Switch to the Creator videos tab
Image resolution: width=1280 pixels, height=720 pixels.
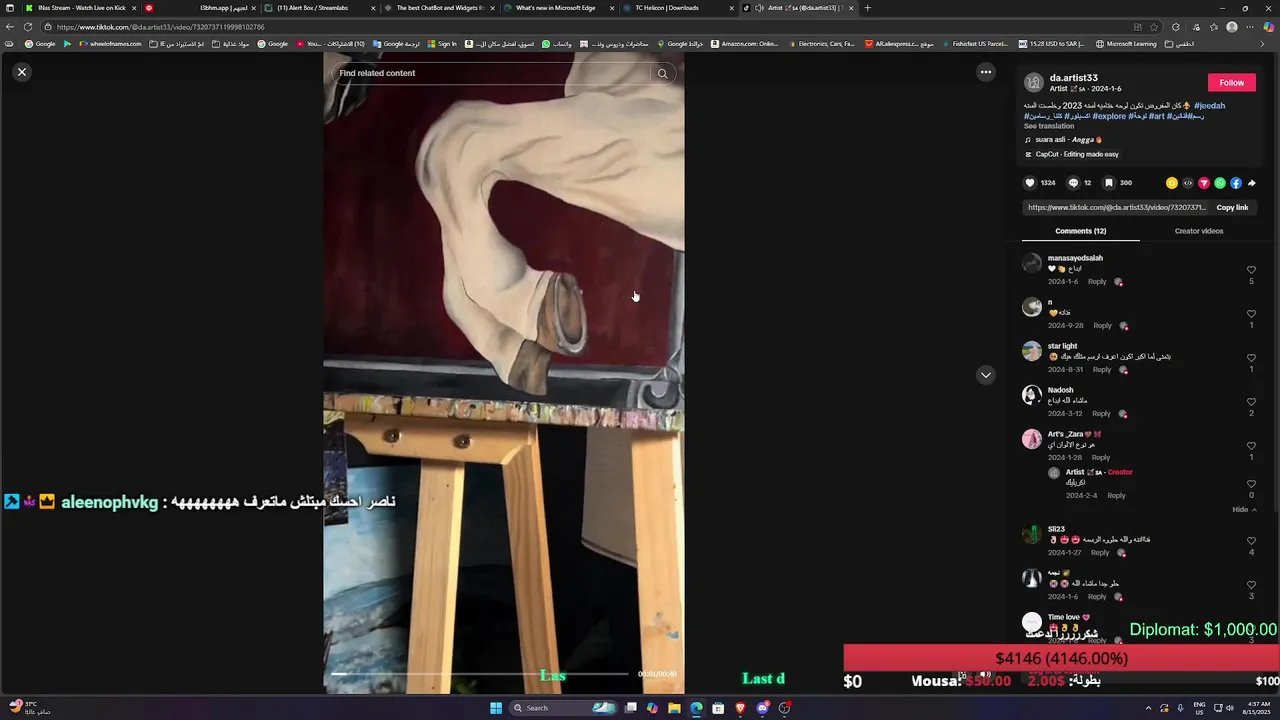1198,231
